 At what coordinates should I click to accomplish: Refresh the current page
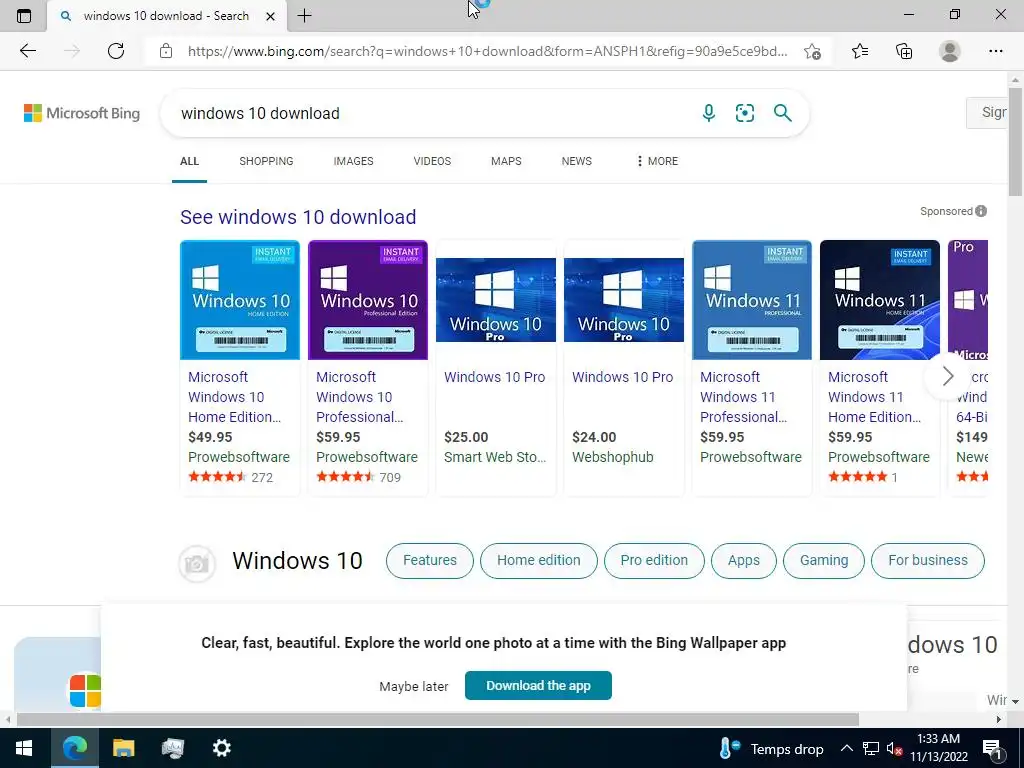pos(116,51)
